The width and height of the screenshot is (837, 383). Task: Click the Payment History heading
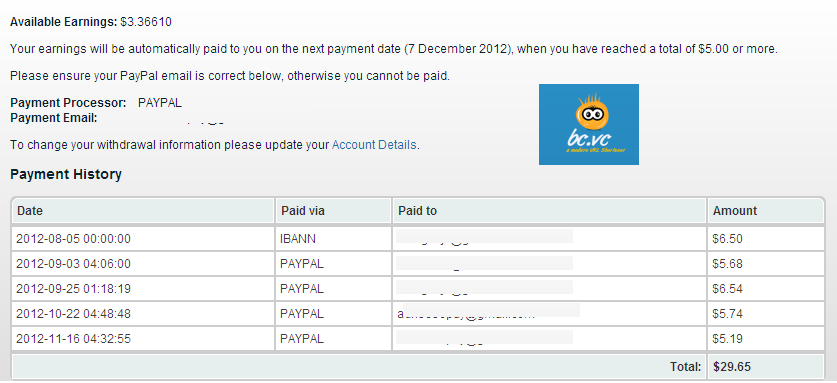(x=66, y=175)
